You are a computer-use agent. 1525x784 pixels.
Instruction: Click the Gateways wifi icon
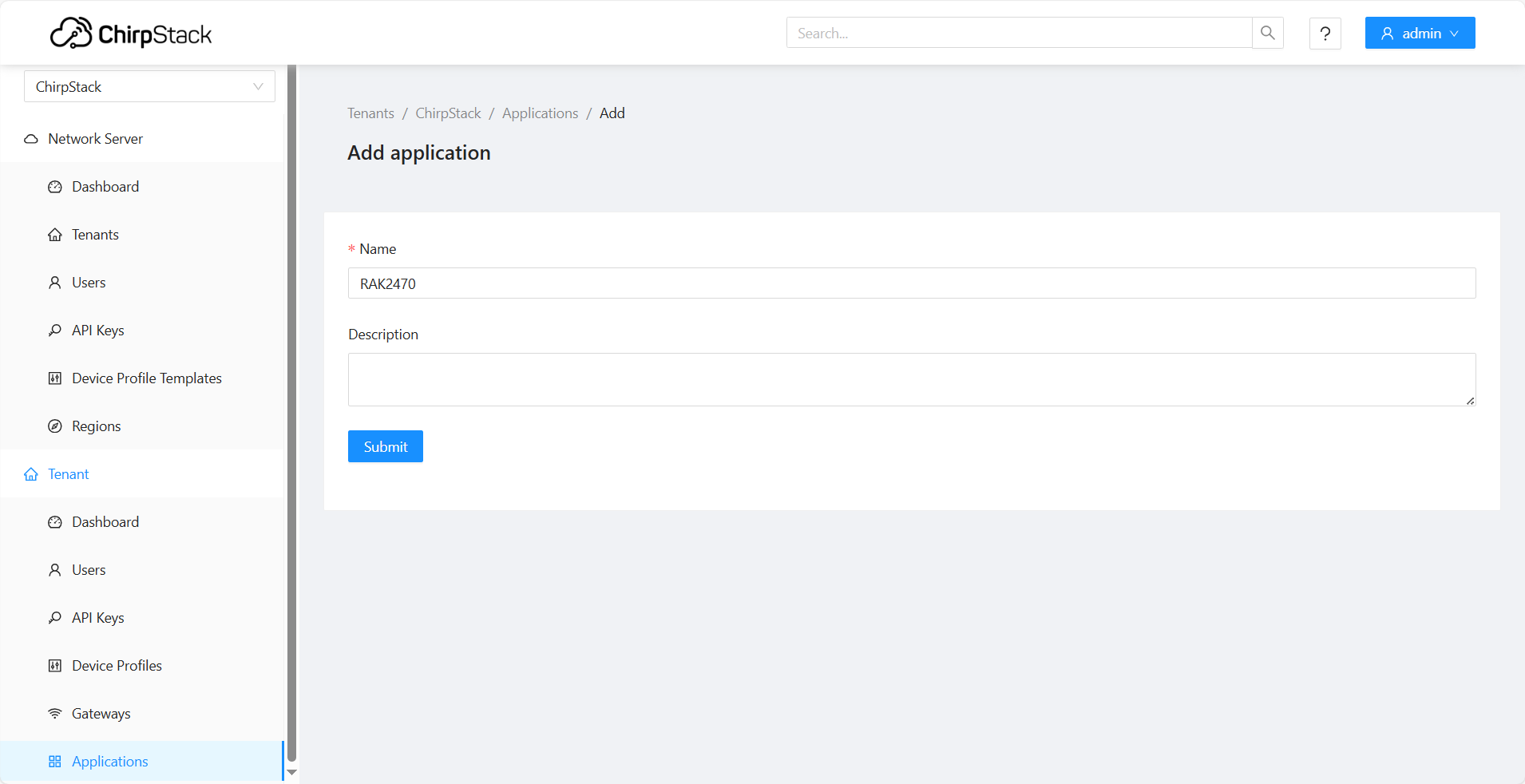[55, 714]
